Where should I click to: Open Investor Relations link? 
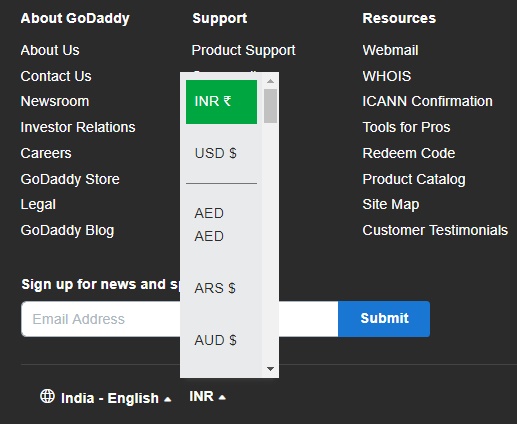click(x=78, y=127)
